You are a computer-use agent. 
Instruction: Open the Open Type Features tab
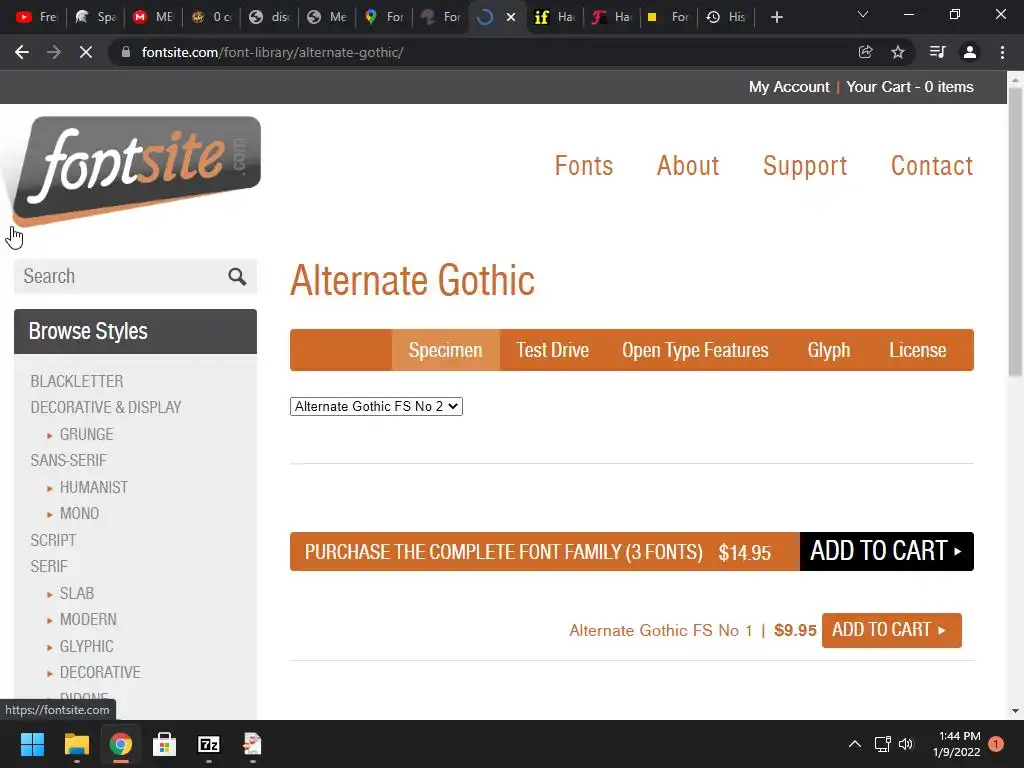[x=695, y=350]
